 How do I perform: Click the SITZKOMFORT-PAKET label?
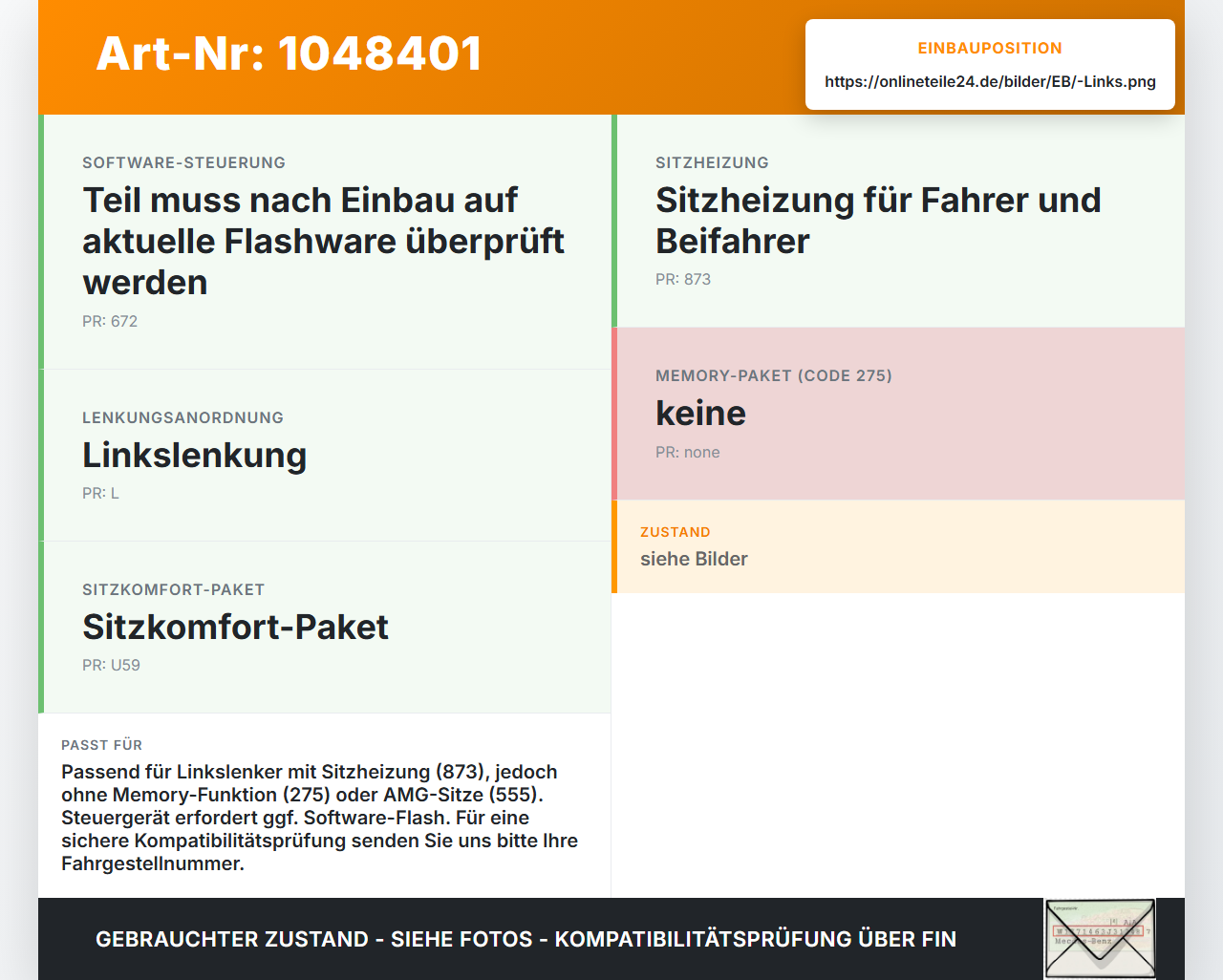pos(173,589)
